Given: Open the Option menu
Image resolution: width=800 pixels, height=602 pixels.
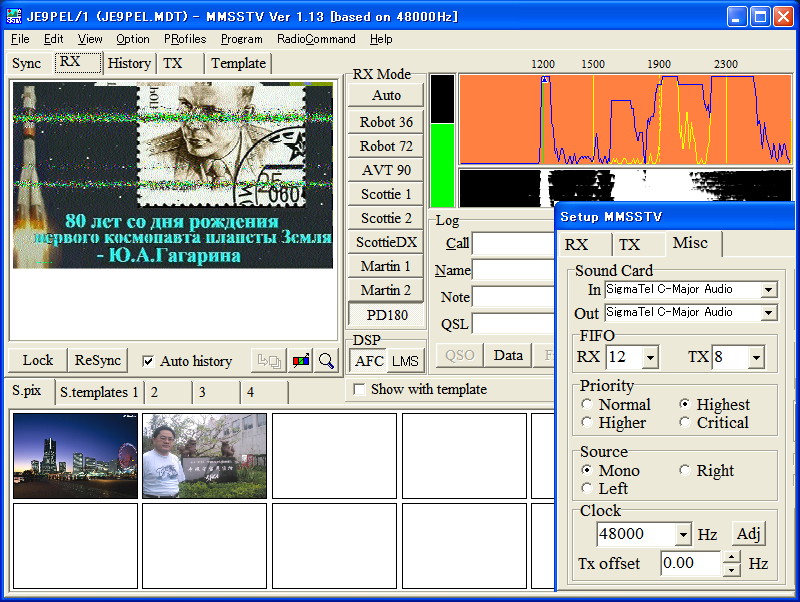Looking at the screenshot, I should pos(133,39).
